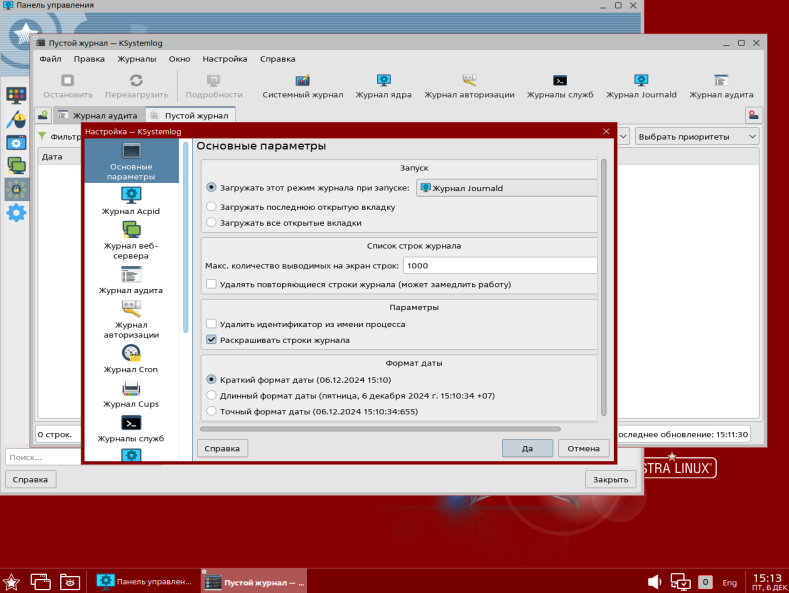The width and height of the screenshot is (789, 593).
Task: Click the Остановить toolbar icon
Action: pos(68,86)
